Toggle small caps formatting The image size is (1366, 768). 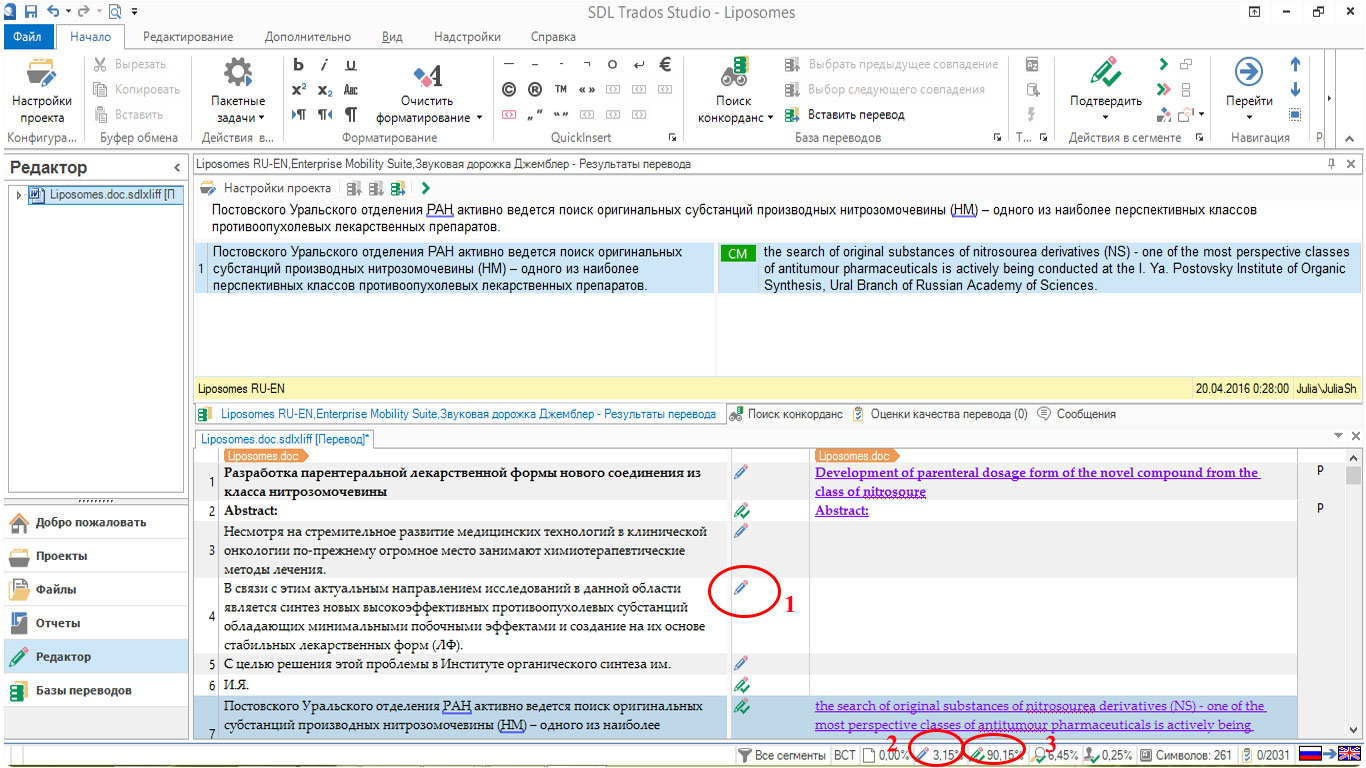[351, 90]
